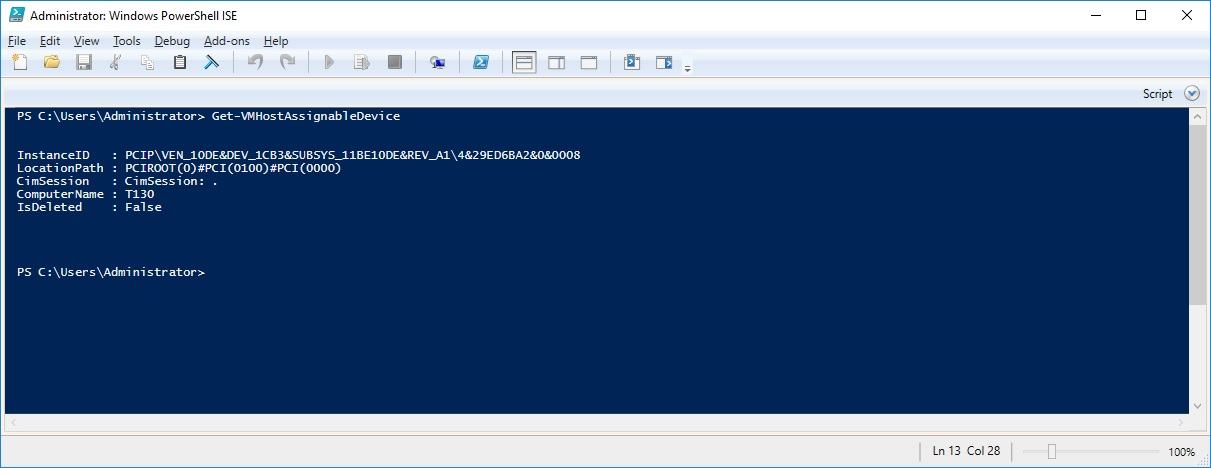Screen dimensions: 1211x468
Task: Show the Command Add-on panel icon
Action: [664, 62]
